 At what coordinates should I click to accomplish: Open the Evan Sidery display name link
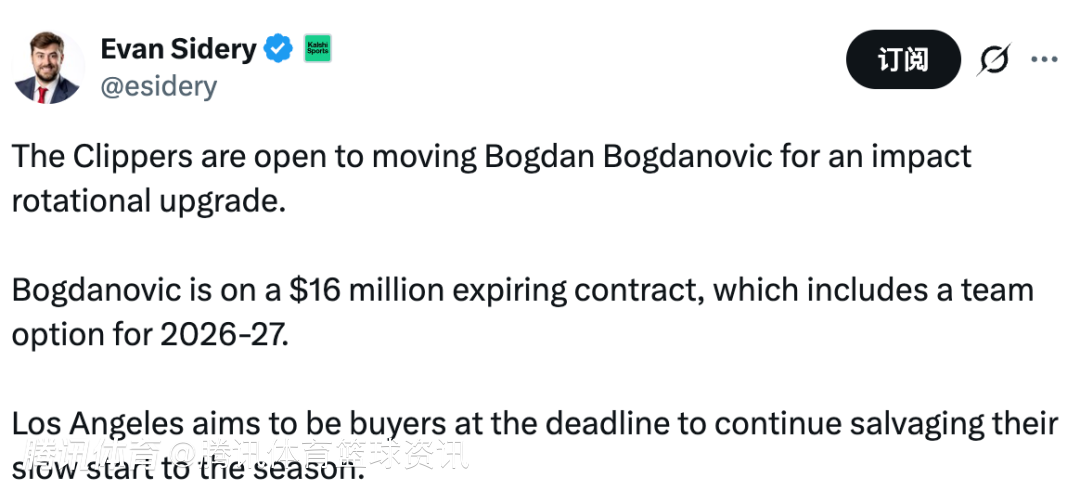[178, 48]
